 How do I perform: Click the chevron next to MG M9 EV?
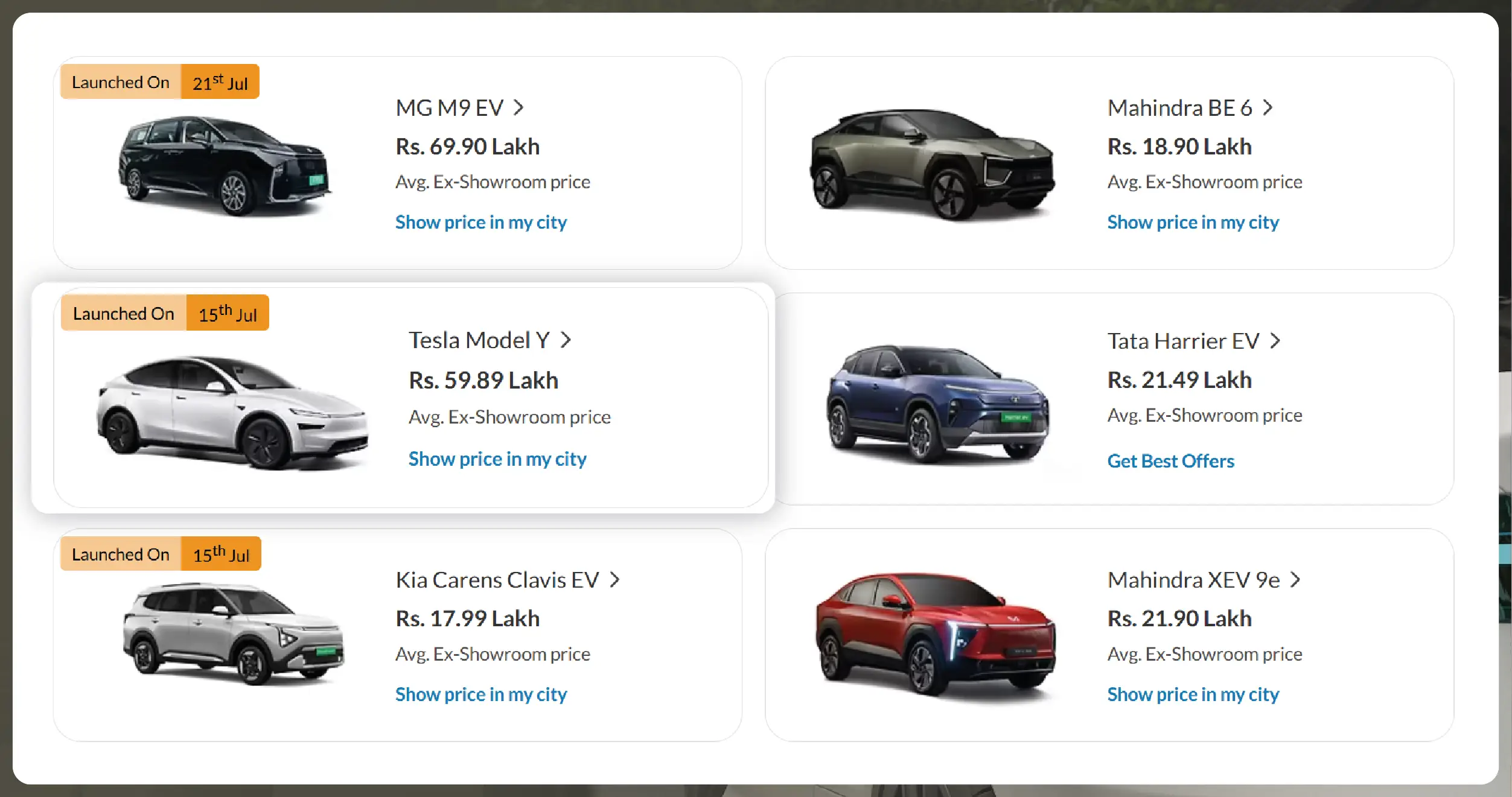(x=518, y=108)
